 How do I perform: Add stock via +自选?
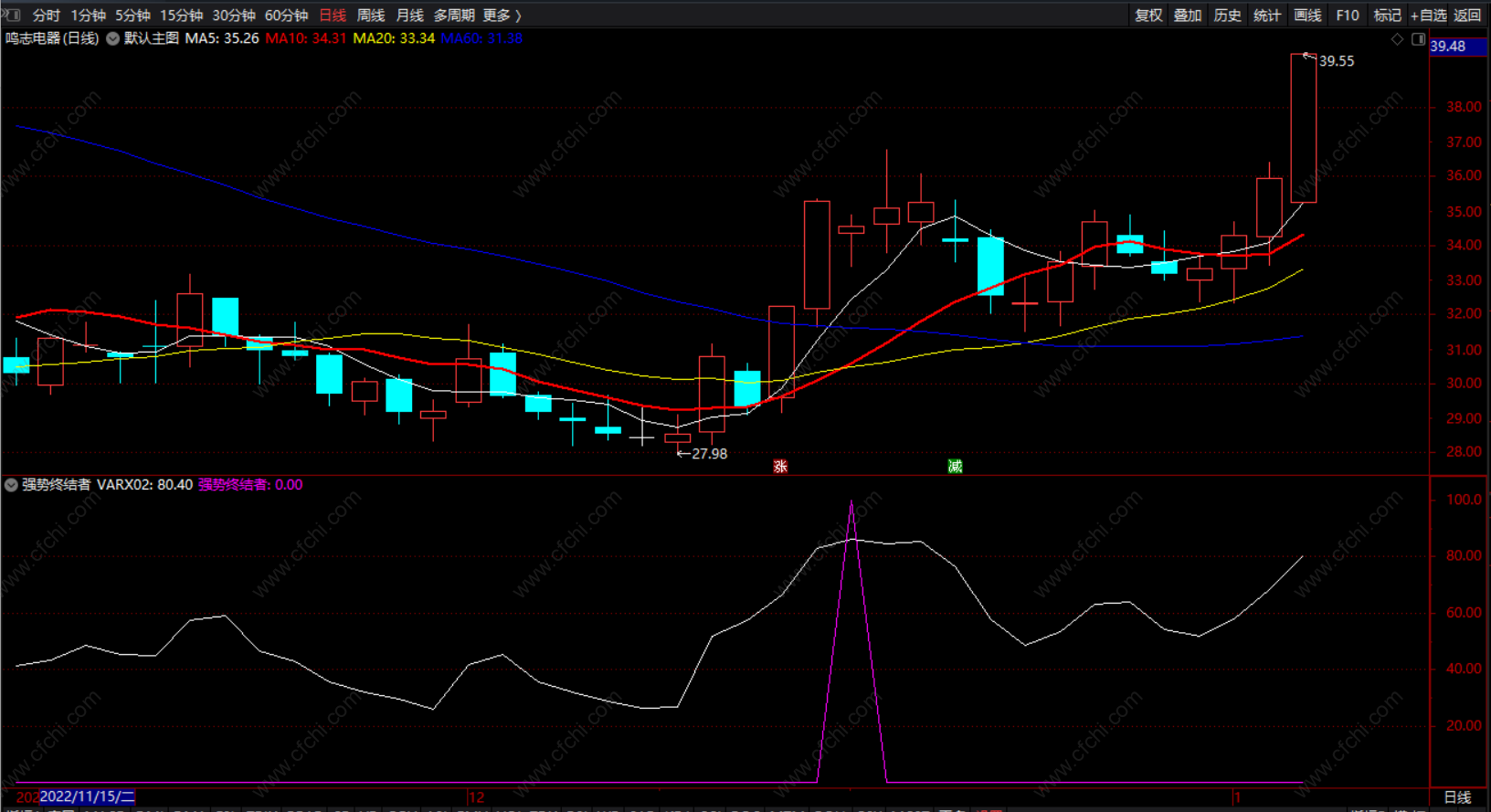click(1429, 16)
